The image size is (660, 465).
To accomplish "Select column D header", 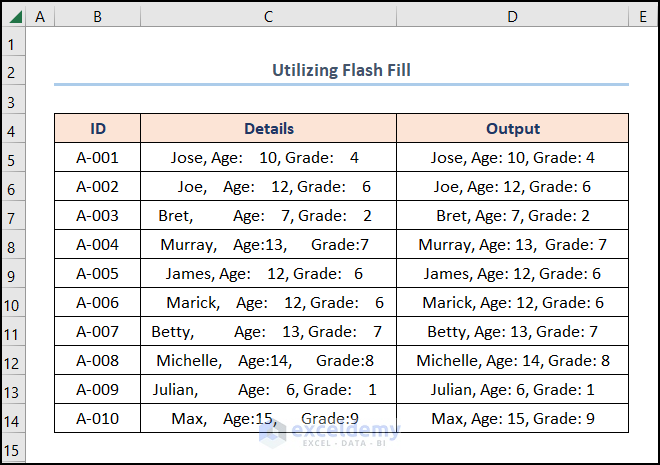I will pos(512,16).
